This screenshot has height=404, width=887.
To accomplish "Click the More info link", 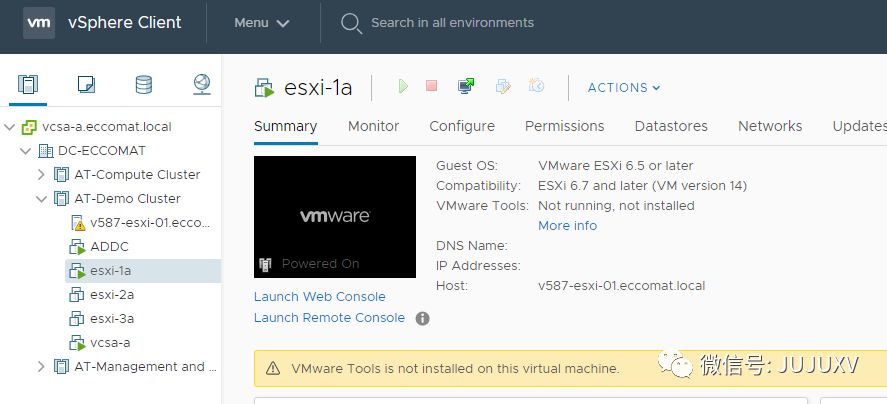I will point(567,226).
